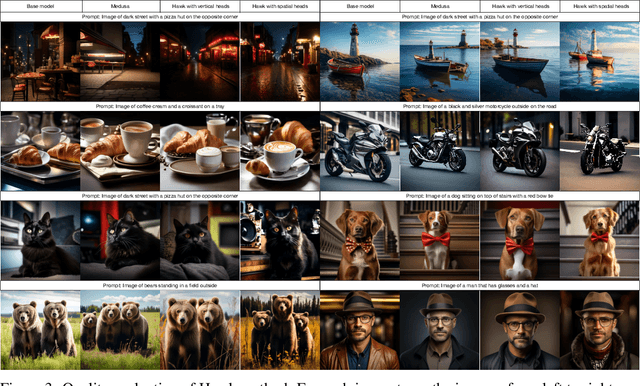Select the dog with red bow tie prompt
This screenshot has height=386, width=640.
coord(480,196)
